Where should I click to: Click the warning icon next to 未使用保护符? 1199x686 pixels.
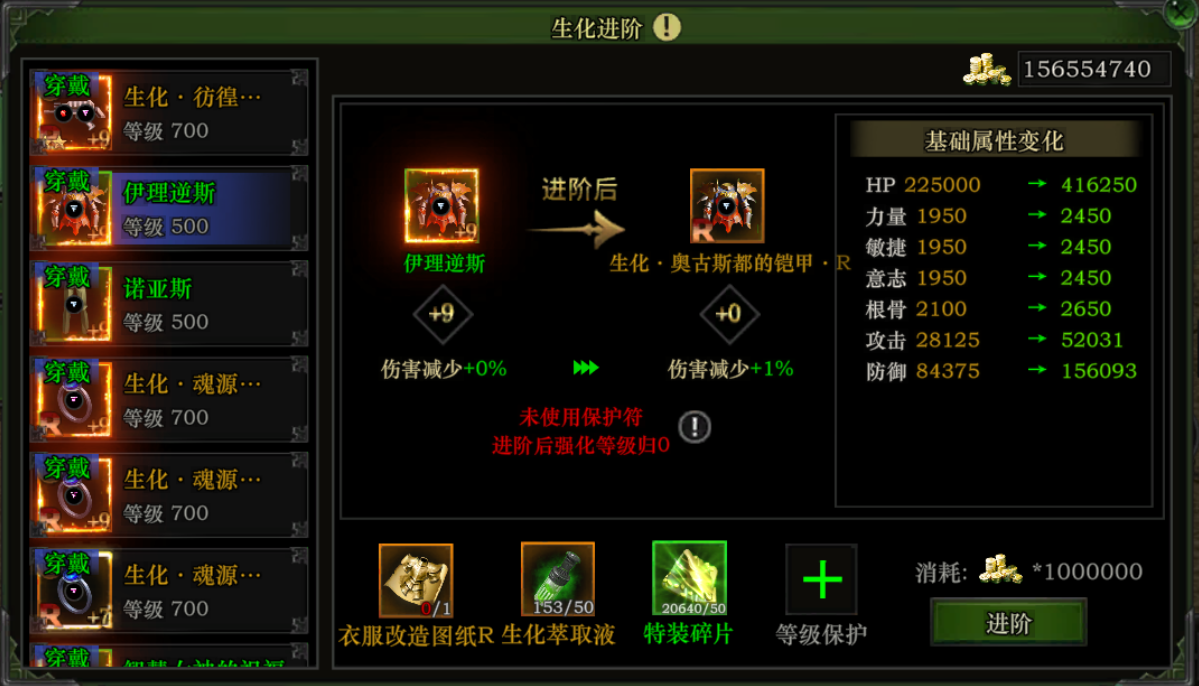(x=694, y=427)
